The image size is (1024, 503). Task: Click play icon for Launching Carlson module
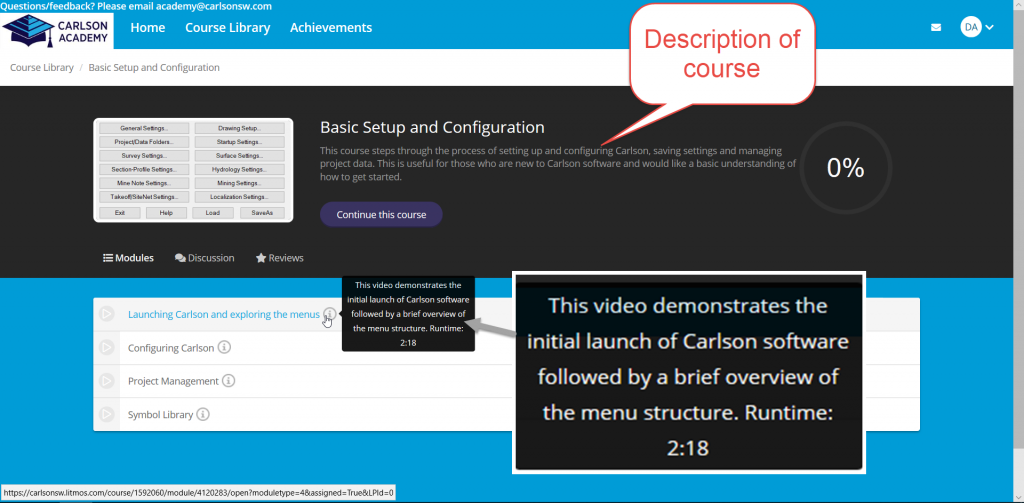click(x=106, y=314)
